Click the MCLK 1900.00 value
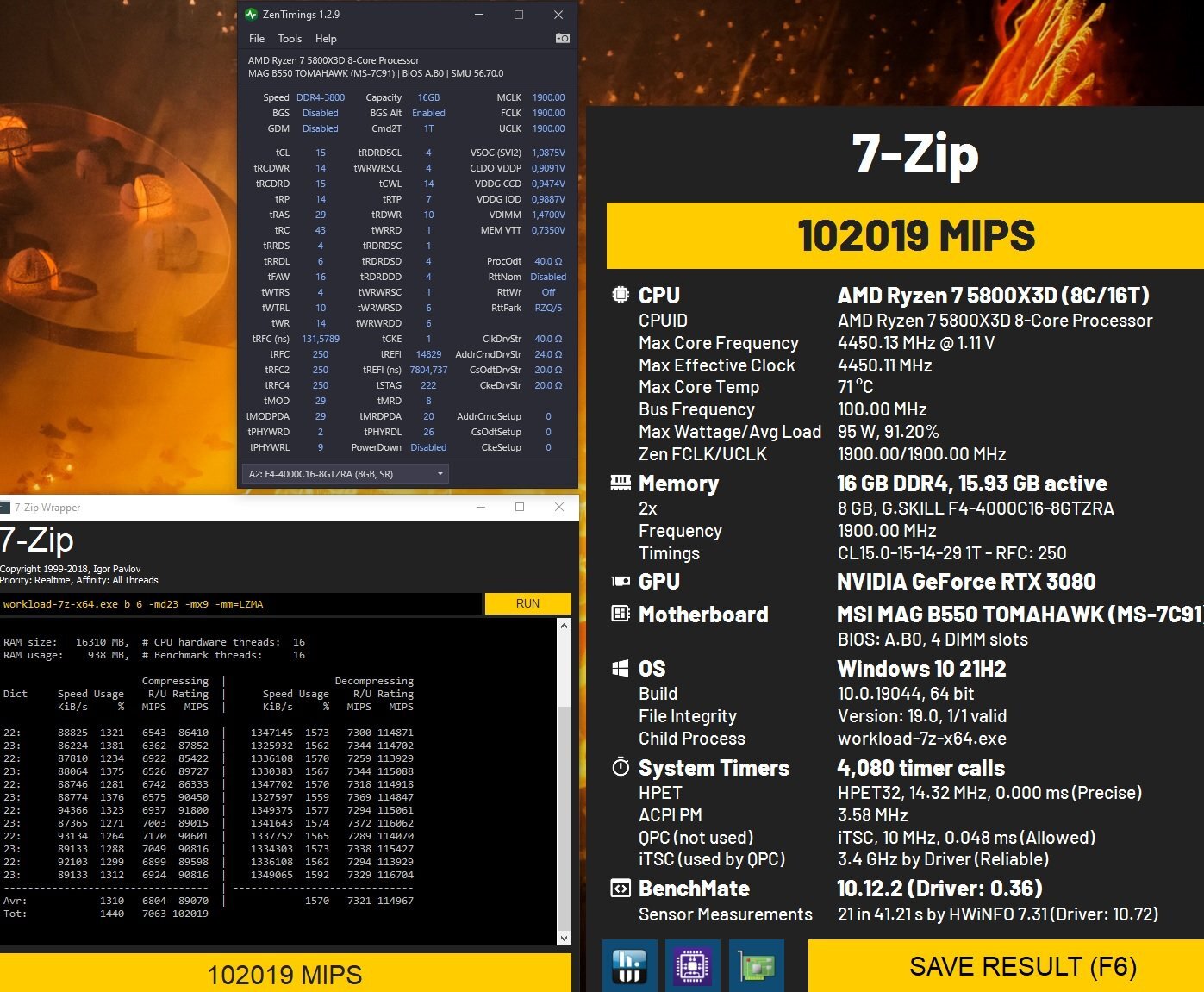The image size is (1204, 992). [x=548, y=97]
